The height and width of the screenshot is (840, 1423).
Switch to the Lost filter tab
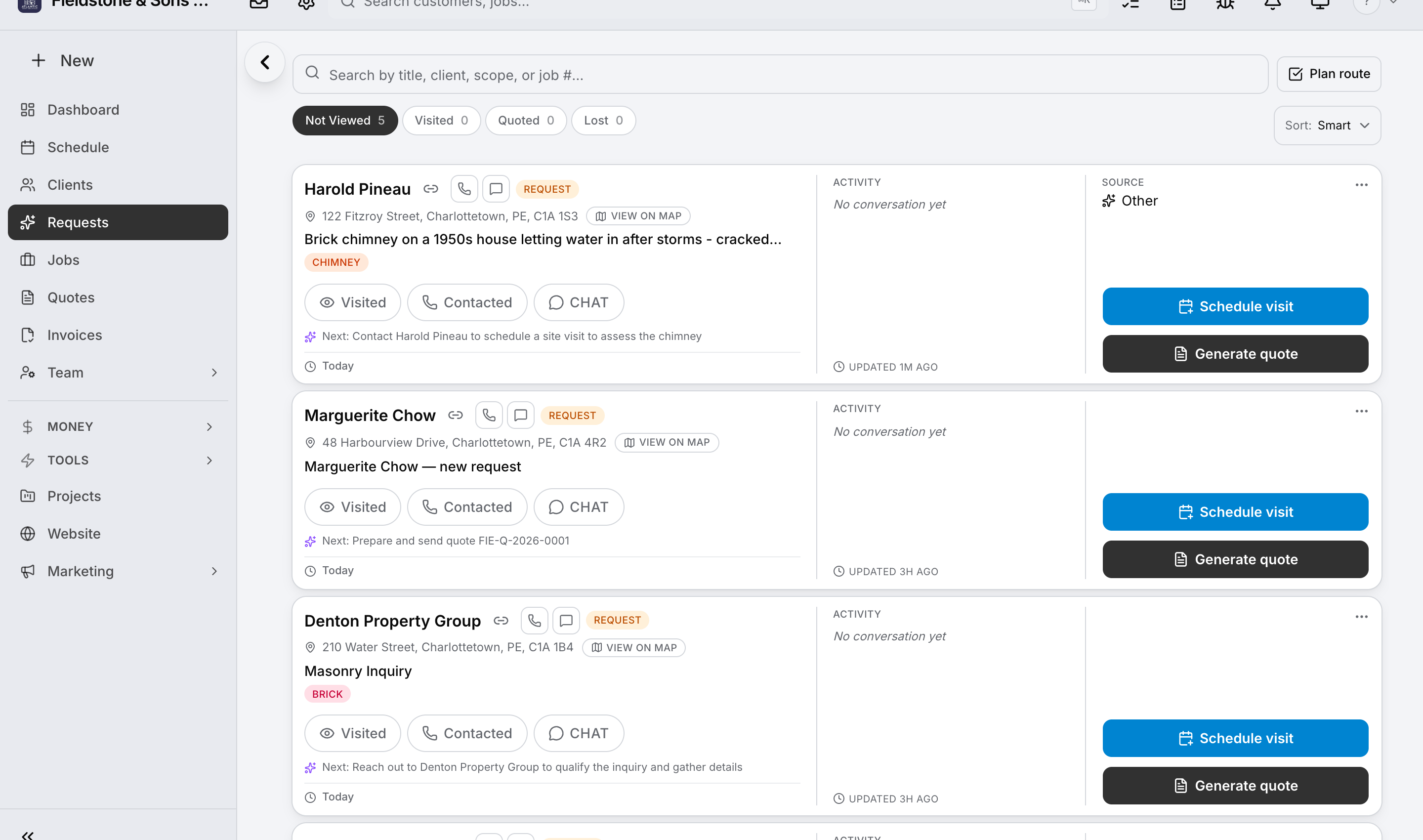[x=603, y=121]
